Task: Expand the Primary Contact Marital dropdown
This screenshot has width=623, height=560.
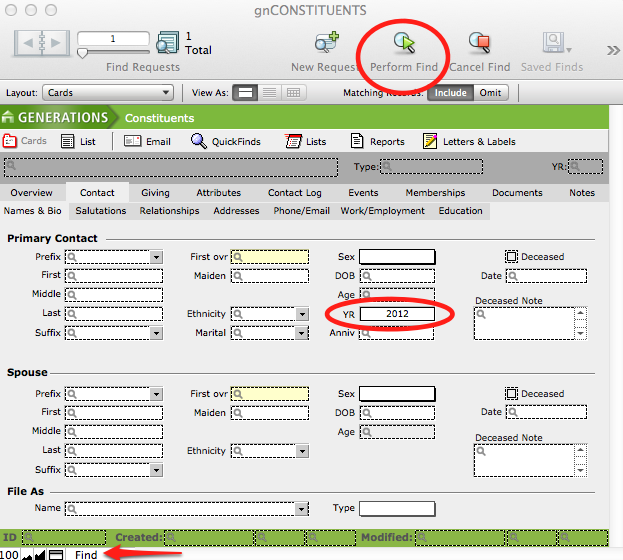Action: [302, 333]
